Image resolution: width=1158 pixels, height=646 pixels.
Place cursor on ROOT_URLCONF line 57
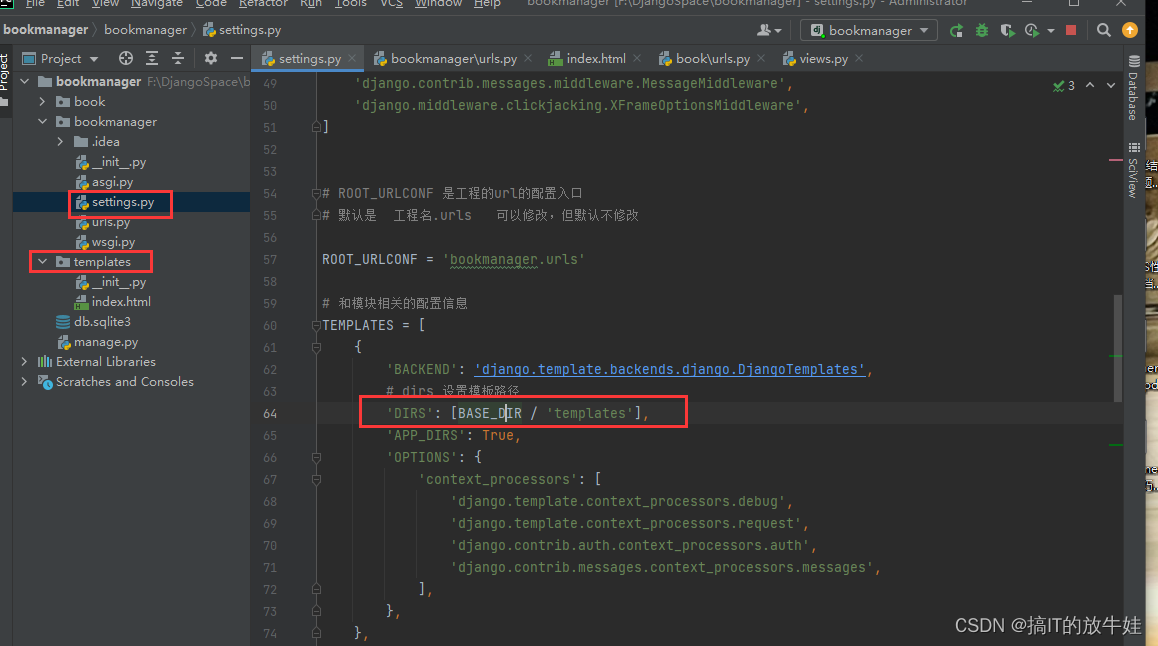(x=453, y=260)
